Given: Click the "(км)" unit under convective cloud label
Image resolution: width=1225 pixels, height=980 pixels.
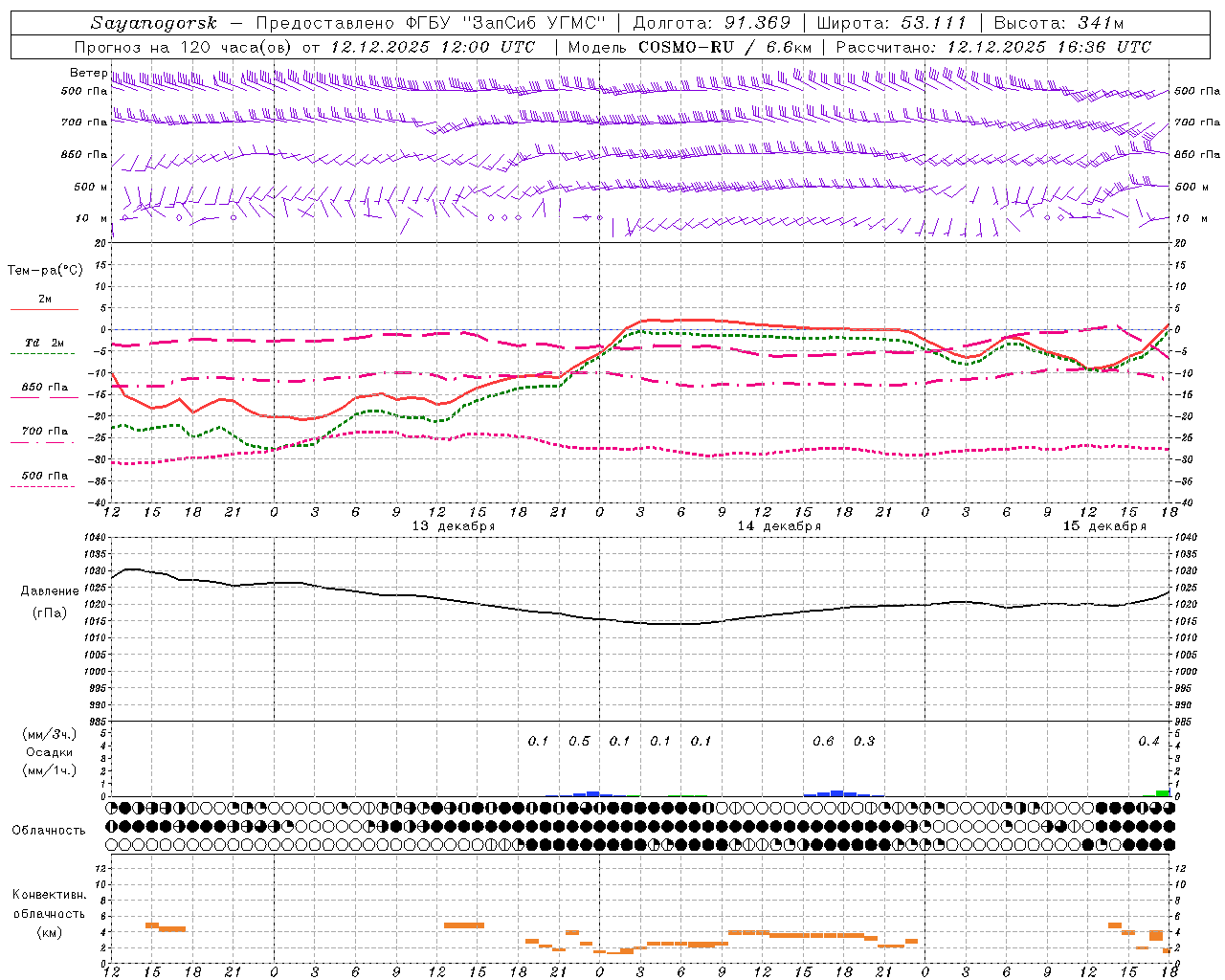Looking at the screenshot, I should 50,932.
